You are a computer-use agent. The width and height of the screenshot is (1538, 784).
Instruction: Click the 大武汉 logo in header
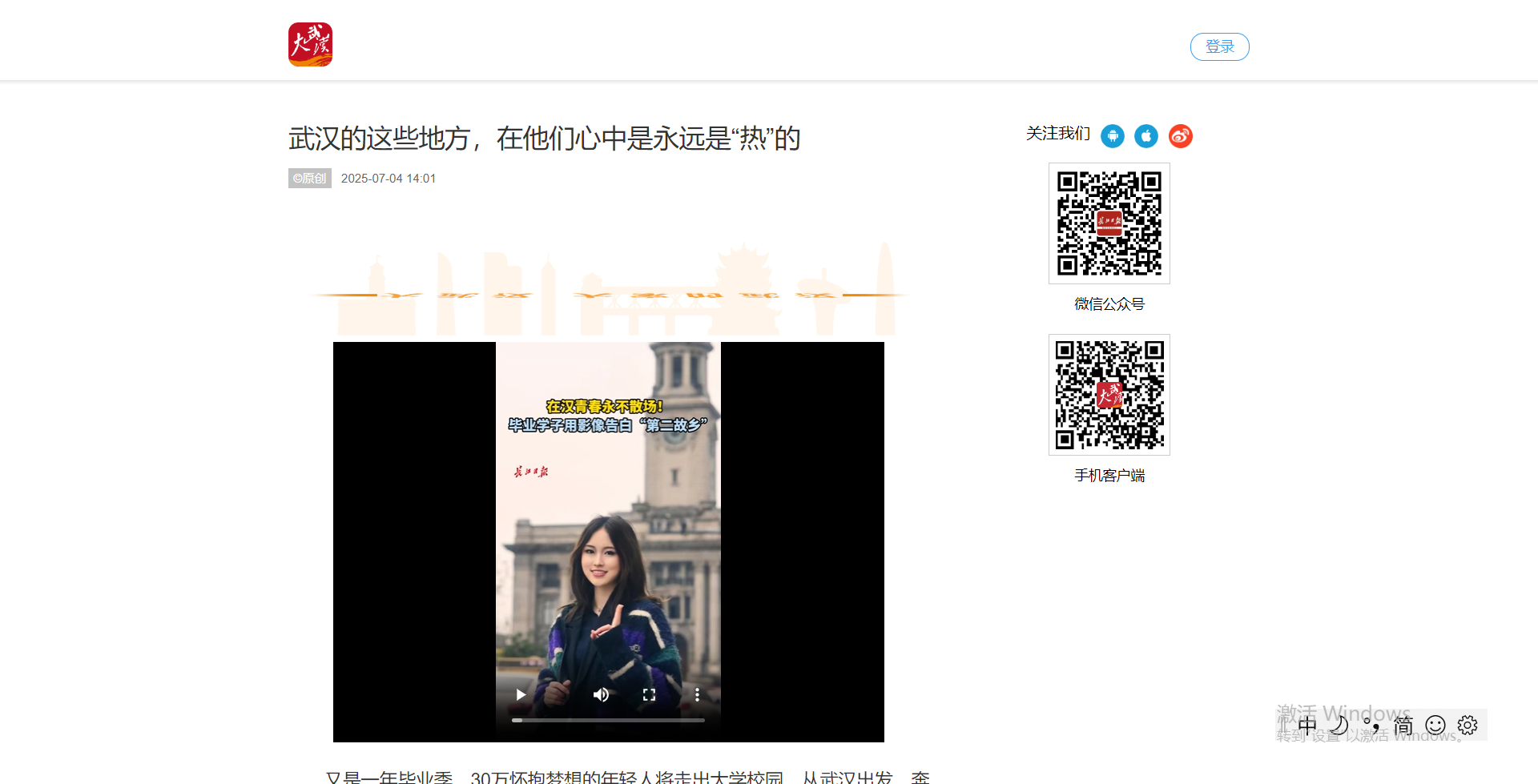click(x=310, y=44)
